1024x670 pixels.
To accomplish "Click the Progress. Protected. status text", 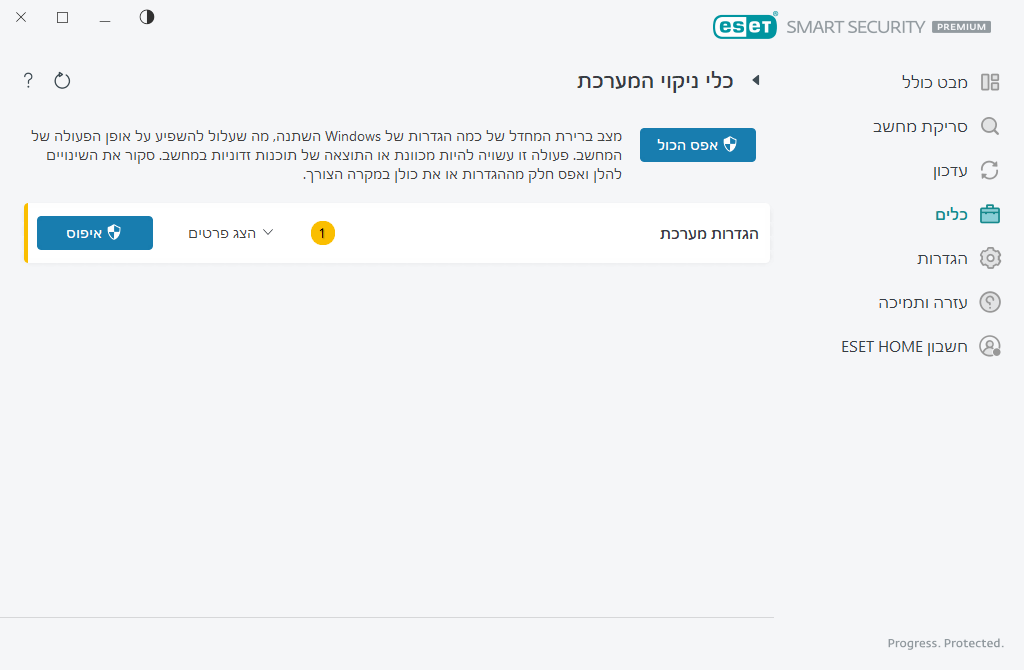I will [x=945, y=643].
